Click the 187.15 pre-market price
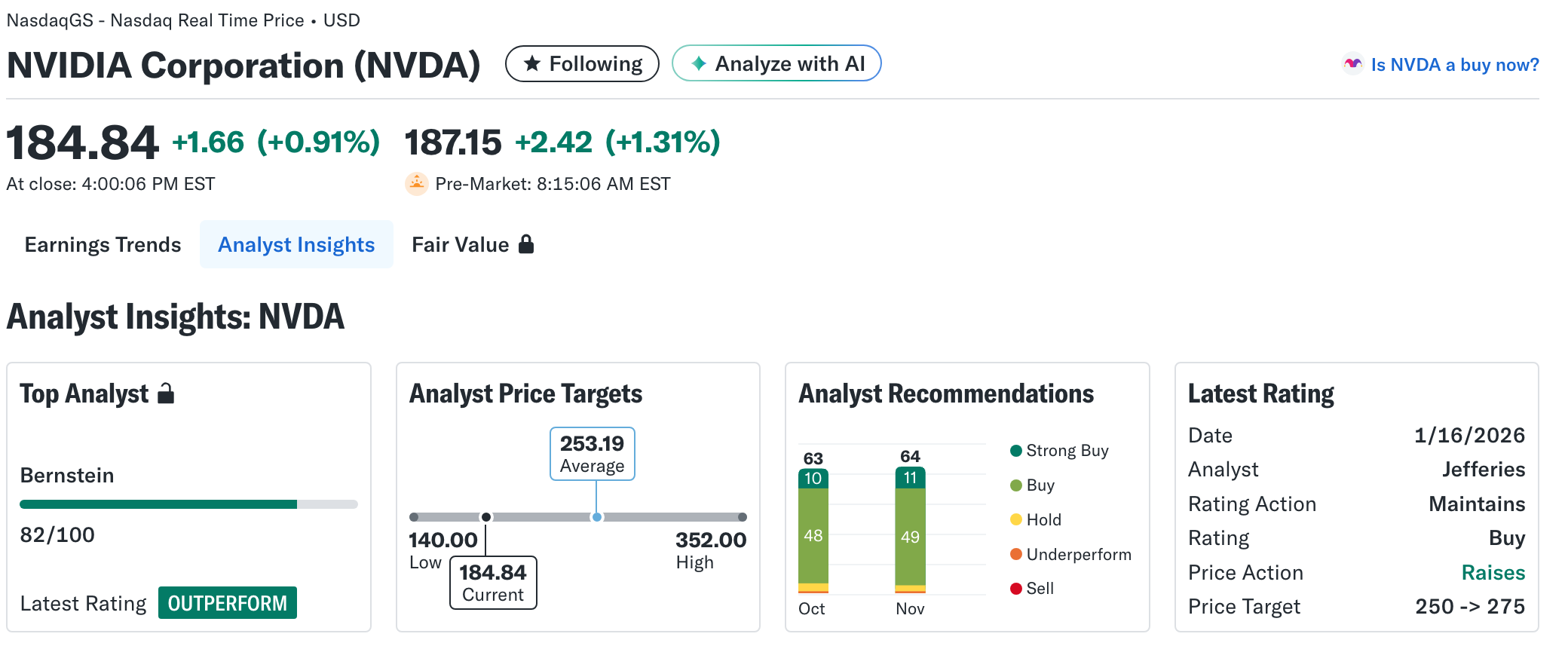This screenshot has width=1568, height=646. [x=453, y=142]
